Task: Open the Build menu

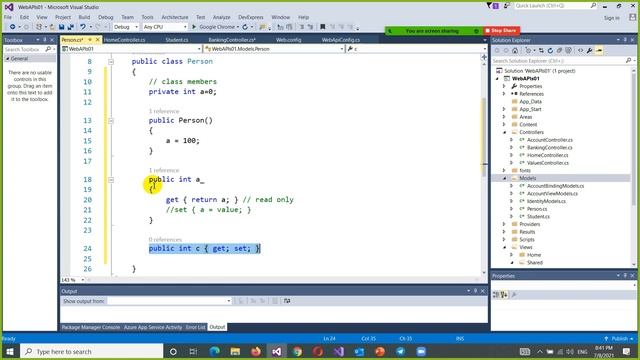Action: tap(84, 17)
